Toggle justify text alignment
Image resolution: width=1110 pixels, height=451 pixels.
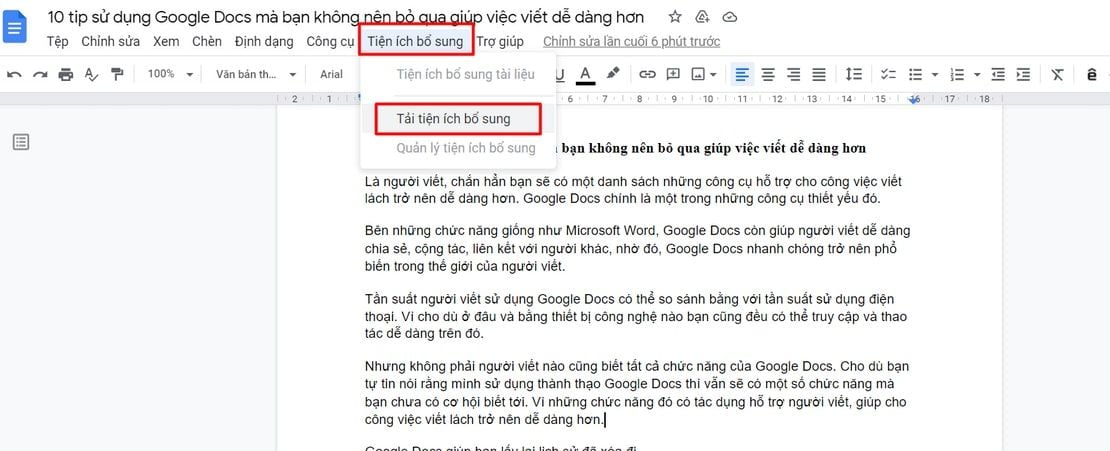[x=819, y=74]
